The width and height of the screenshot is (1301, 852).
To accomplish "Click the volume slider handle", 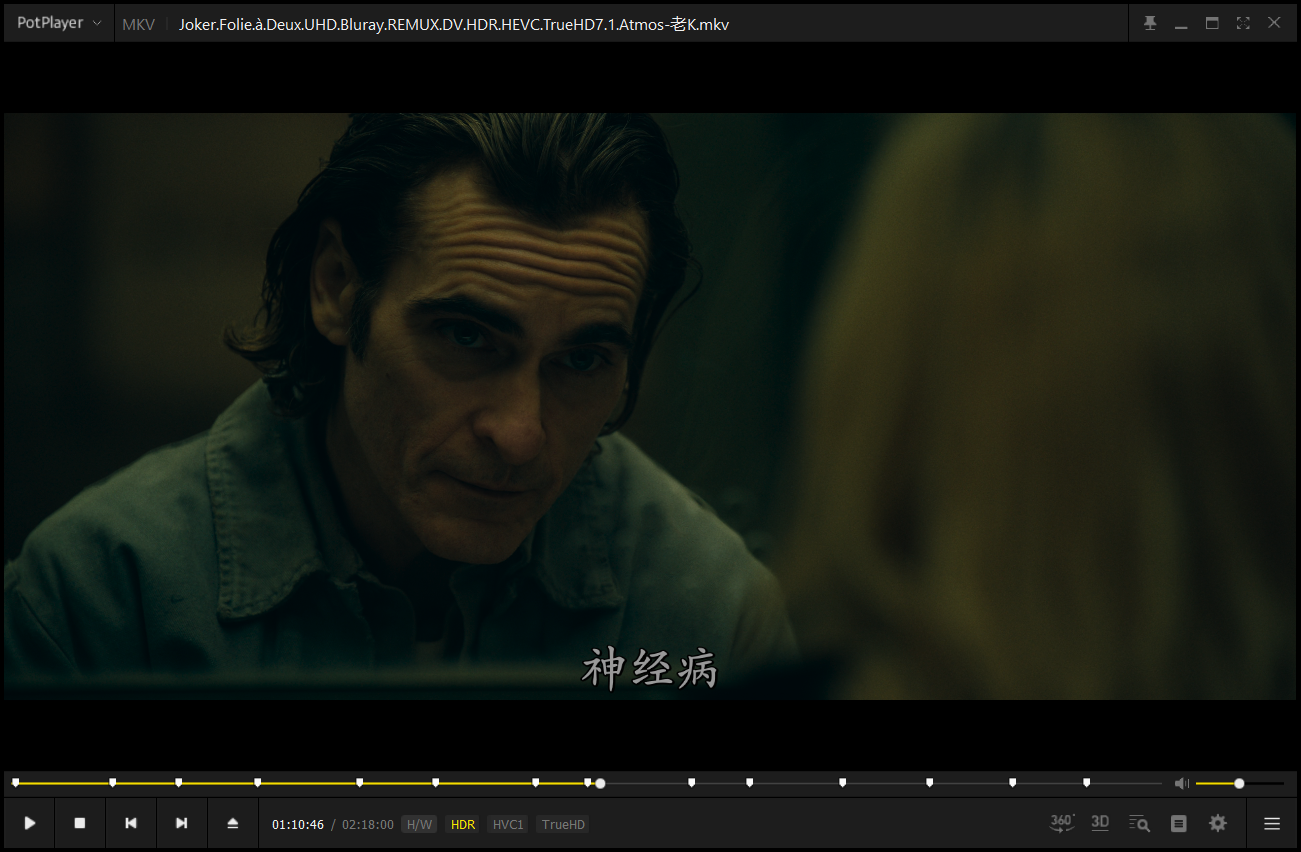I will (1239, 783).
